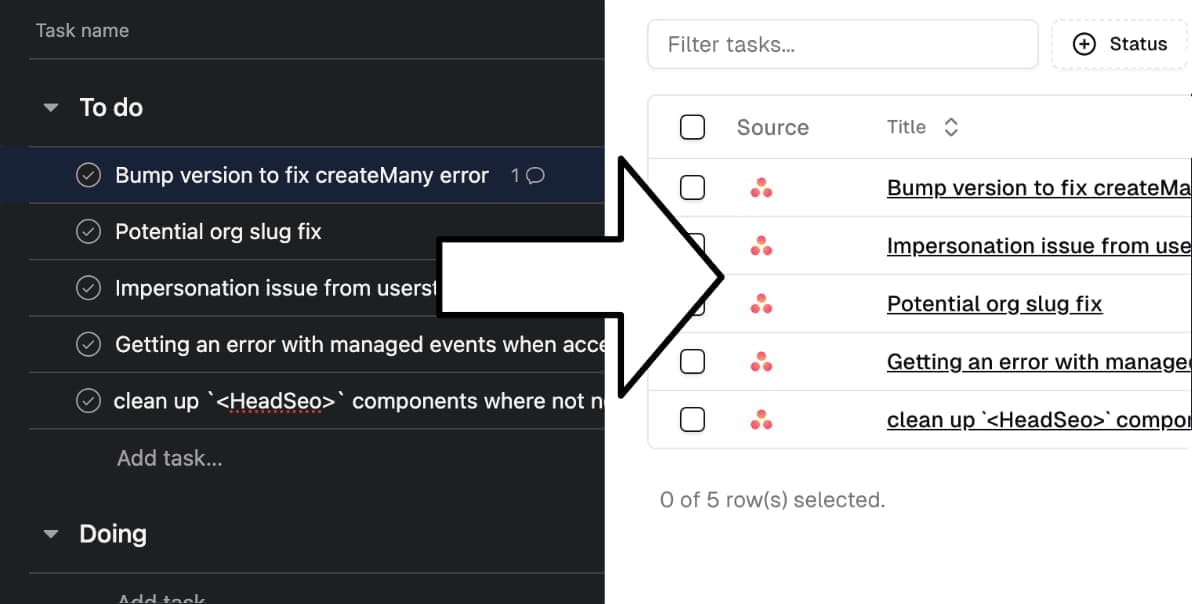The height and width of the screenshot is (604, 1192).
Task: Complete the 'Getting an error with managed events' task
Action: [x=89, y=345]
